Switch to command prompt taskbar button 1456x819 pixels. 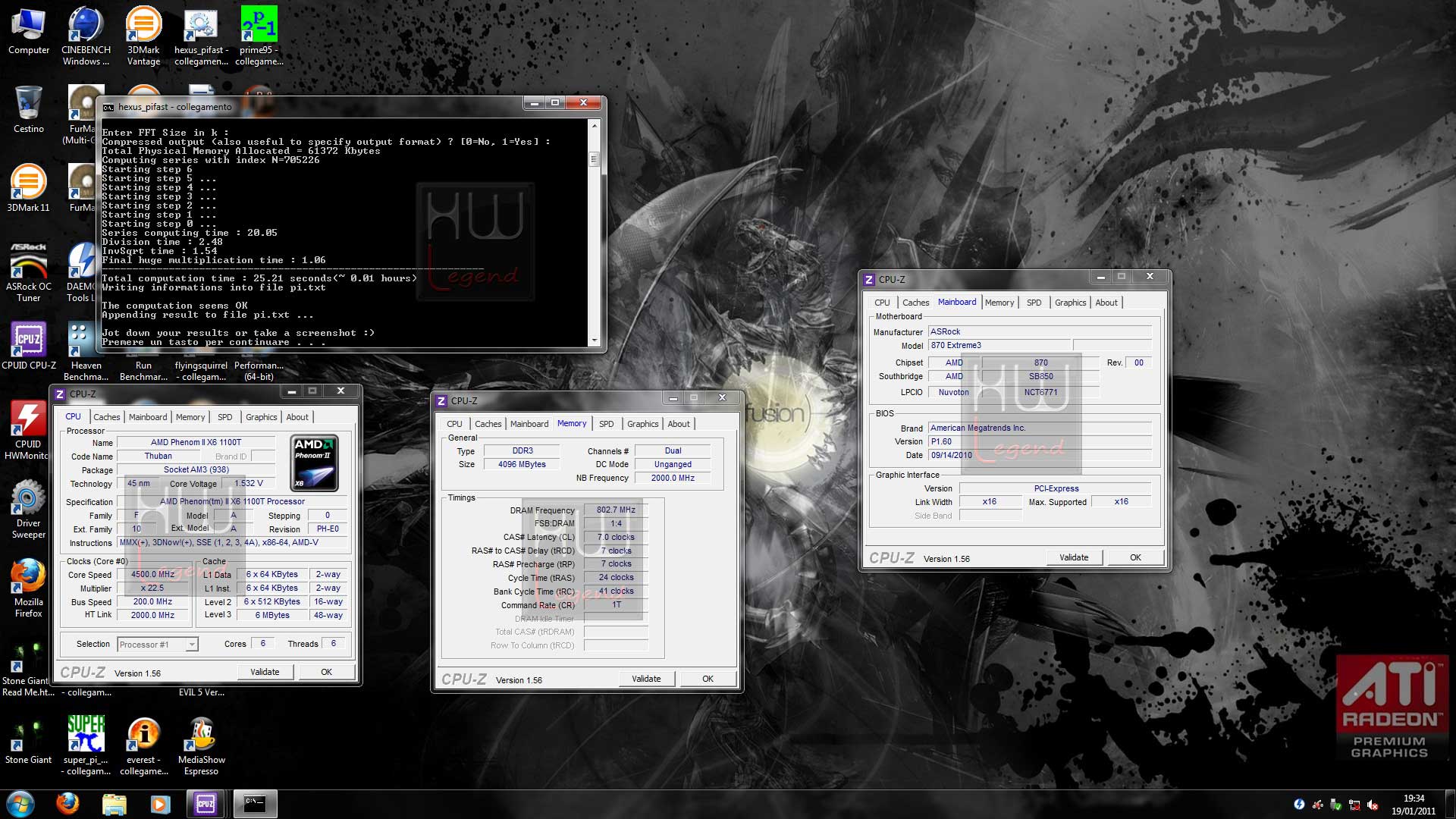[x=255, y=804]
